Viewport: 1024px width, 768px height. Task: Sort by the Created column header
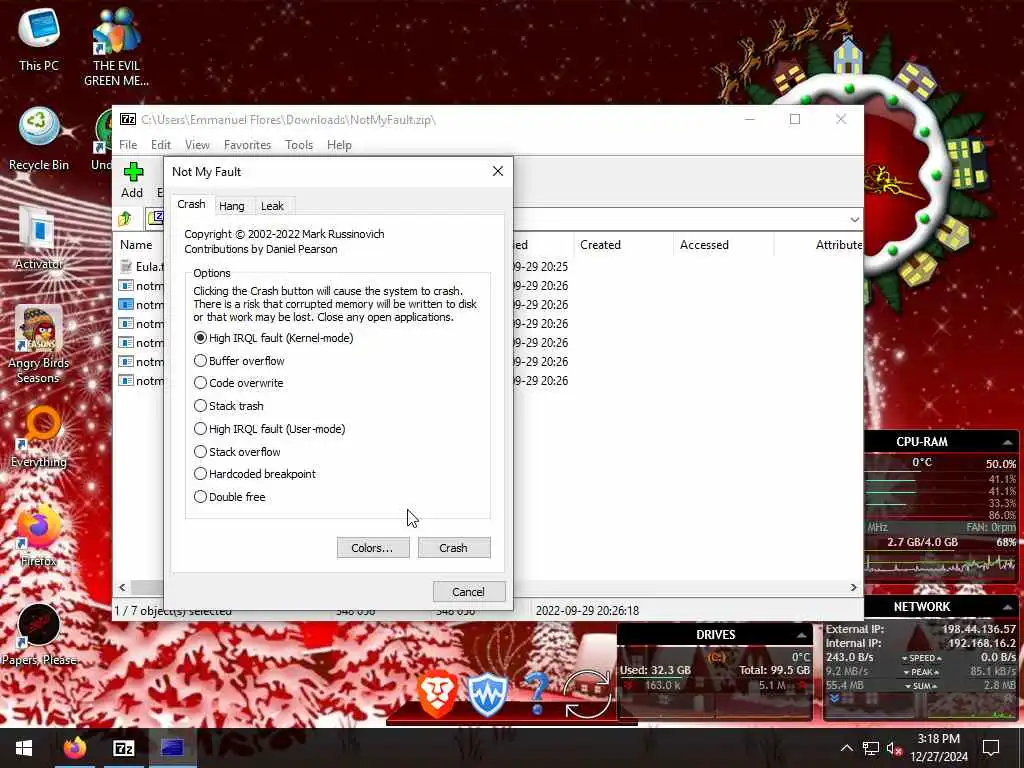tap(600, 245)
